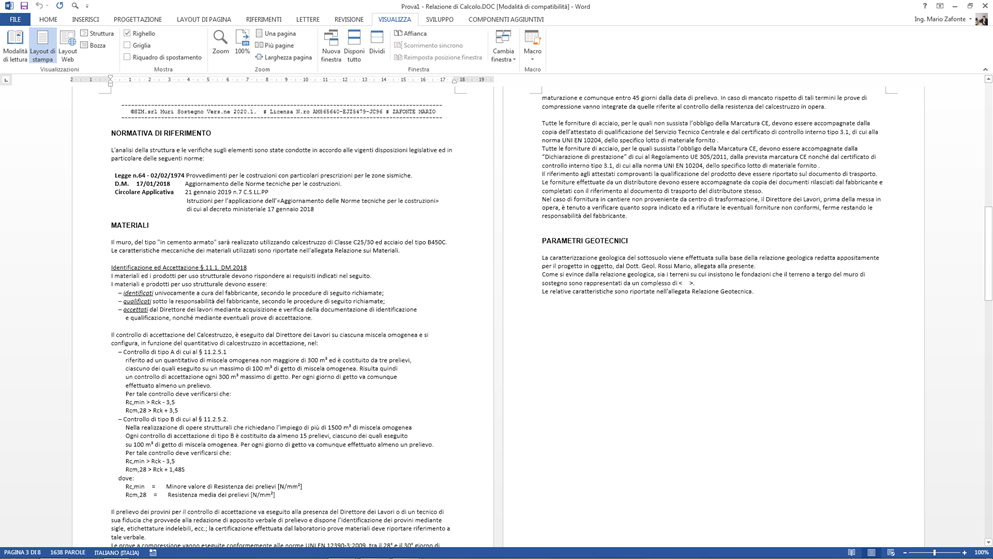Open the LETTERE tab
993x559 pixels.
point(308,20)
